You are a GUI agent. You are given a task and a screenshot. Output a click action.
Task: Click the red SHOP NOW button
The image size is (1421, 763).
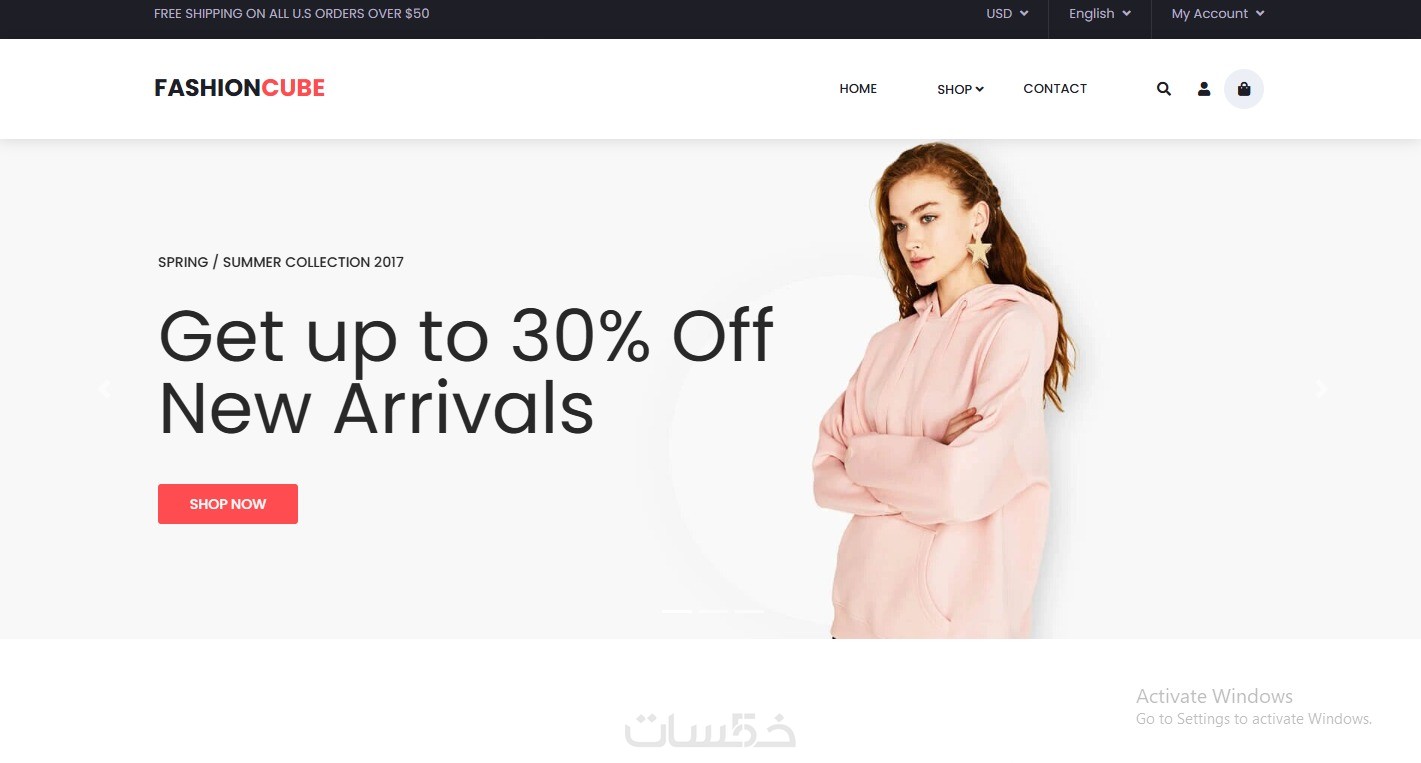[228, 504]
